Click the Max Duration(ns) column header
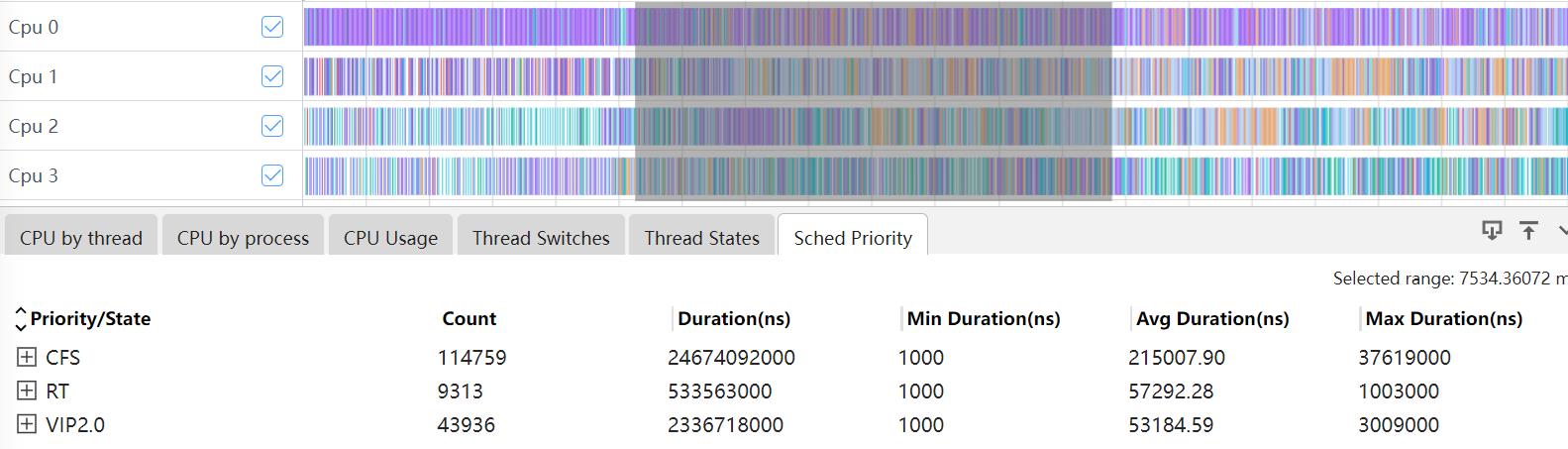Viewport: 1568px width, 449px height. click(x=1443, y=319)
